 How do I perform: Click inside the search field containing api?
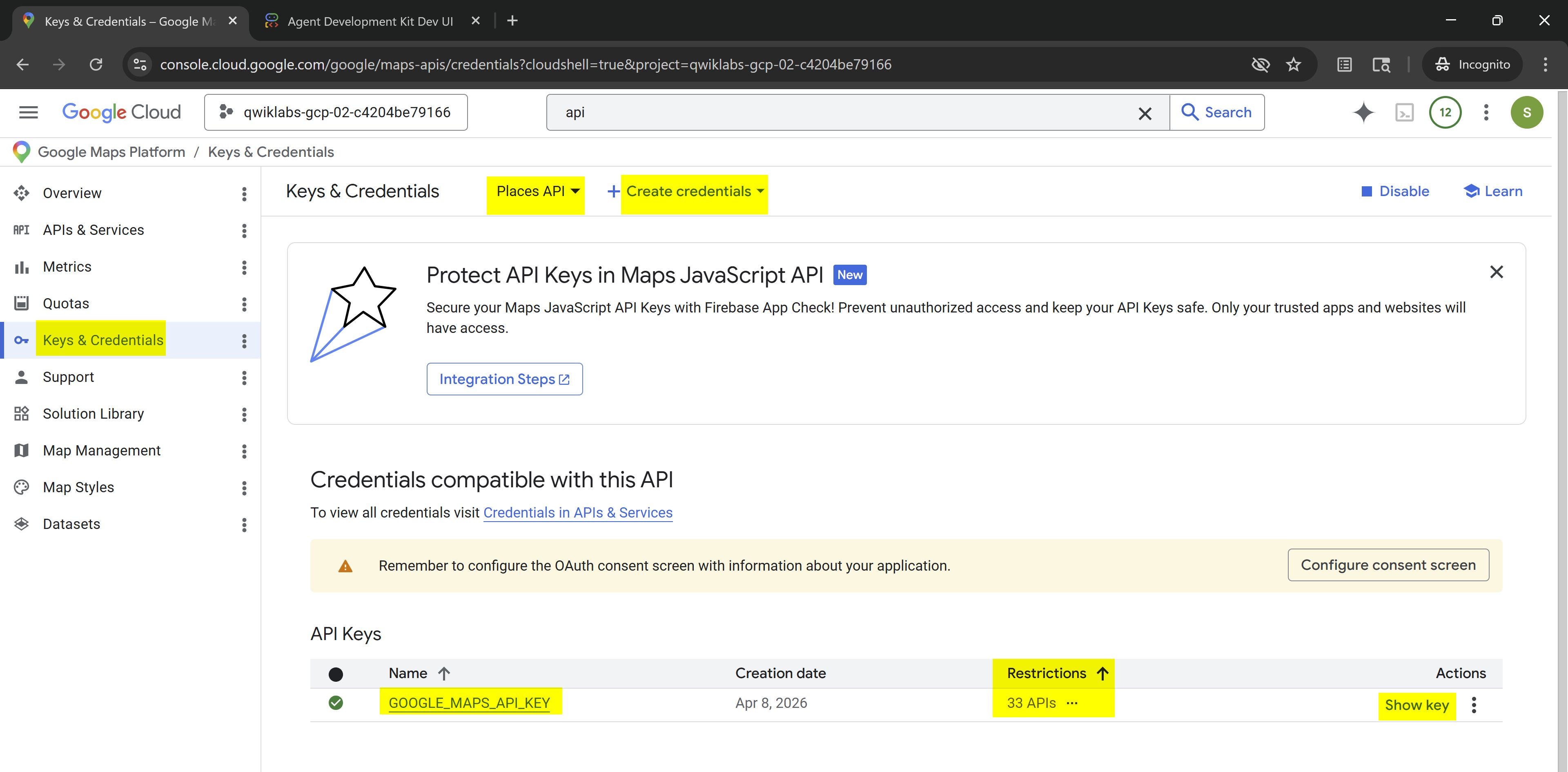pos(840,113)
